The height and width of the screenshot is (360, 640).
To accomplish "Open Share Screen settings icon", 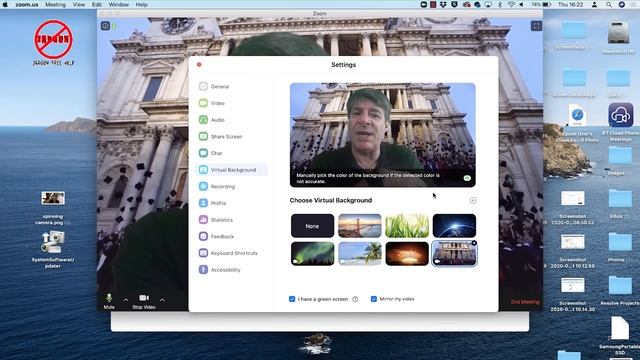I will click(203, 136).
